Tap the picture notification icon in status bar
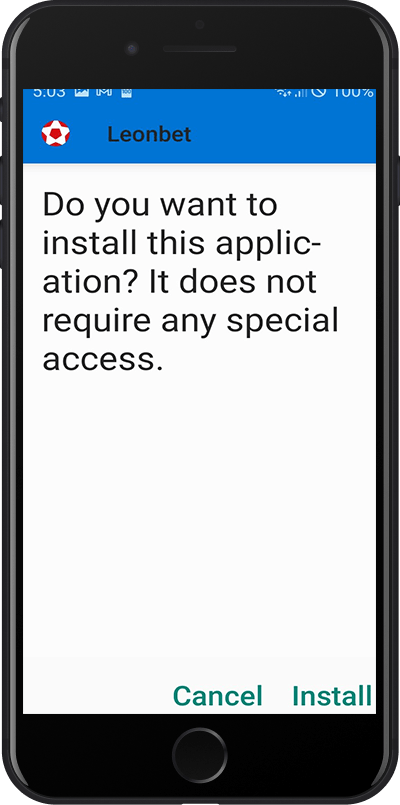The height and width of the screenshot is (805, 400). (x=82, y=92)
